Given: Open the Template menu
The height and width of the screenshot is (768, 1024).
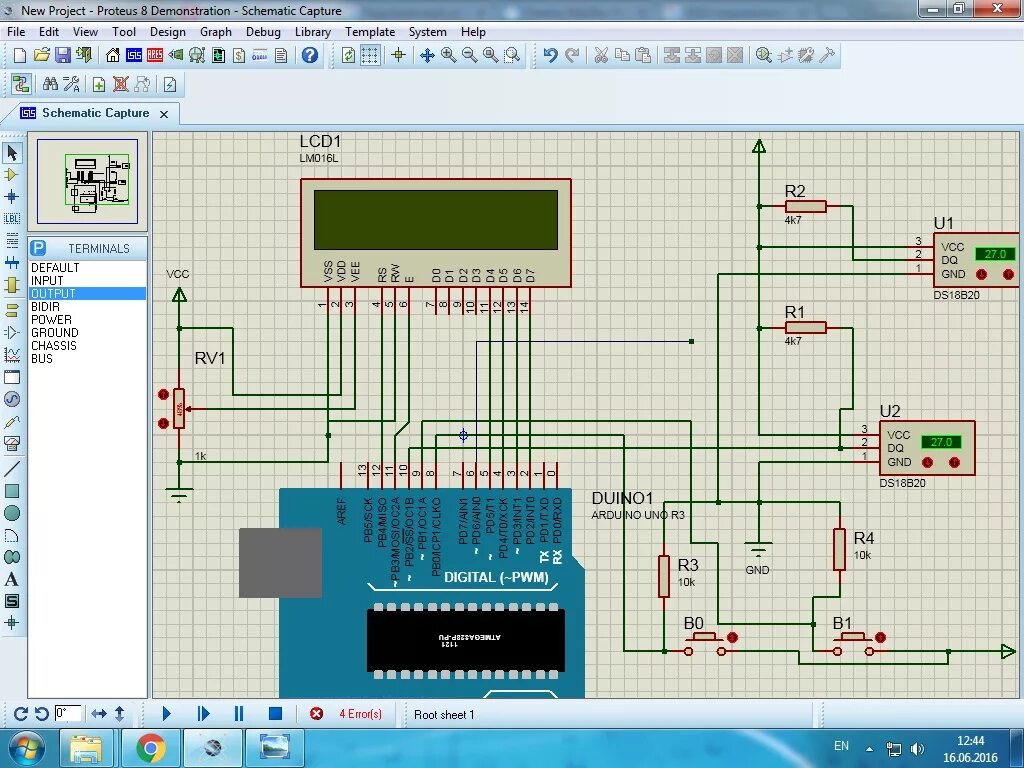Looking at the screenshot, I should click(370, 31).
